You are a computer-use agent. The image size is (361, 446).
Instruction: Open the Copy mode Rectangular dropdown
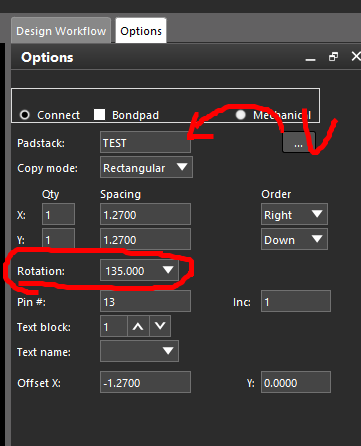click(146, 167)
